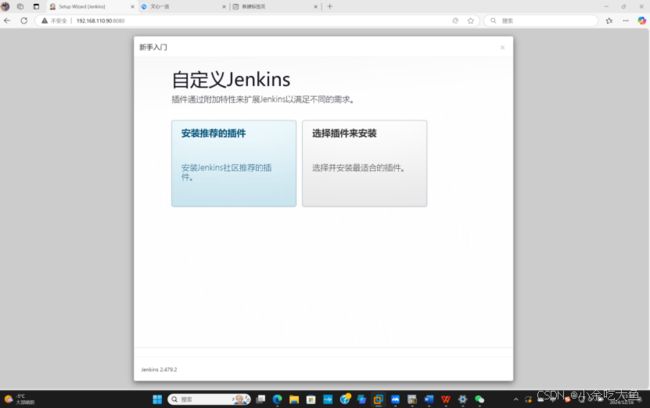Click the 自定义Jenkins heading
This screenshot has height=408, width=650.
point(231,80)
